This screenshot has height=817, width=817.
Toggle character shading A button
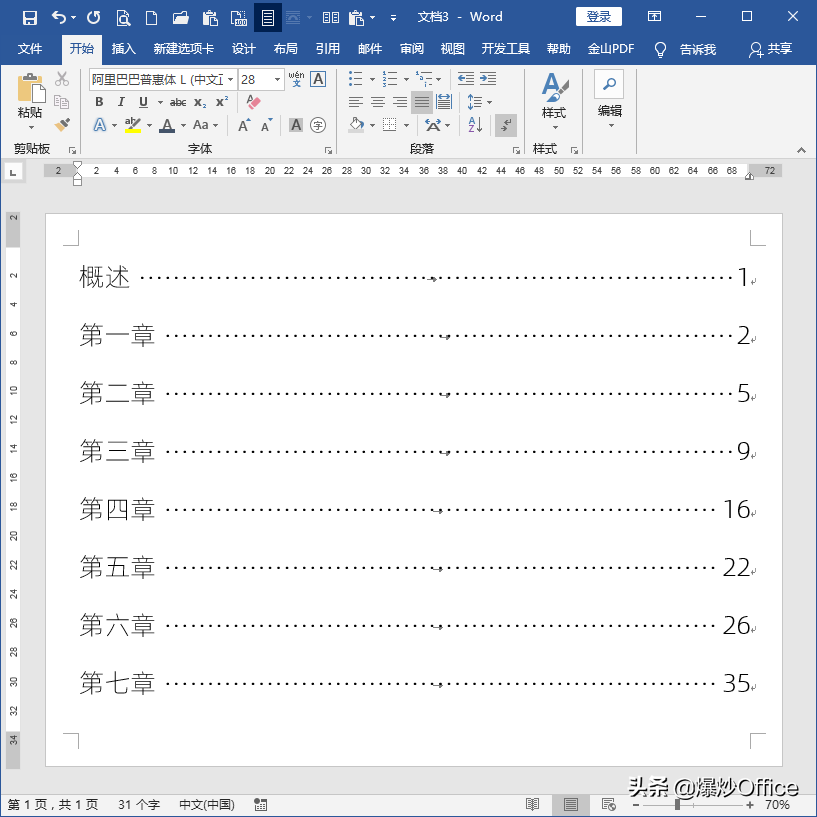coord(296,125)
